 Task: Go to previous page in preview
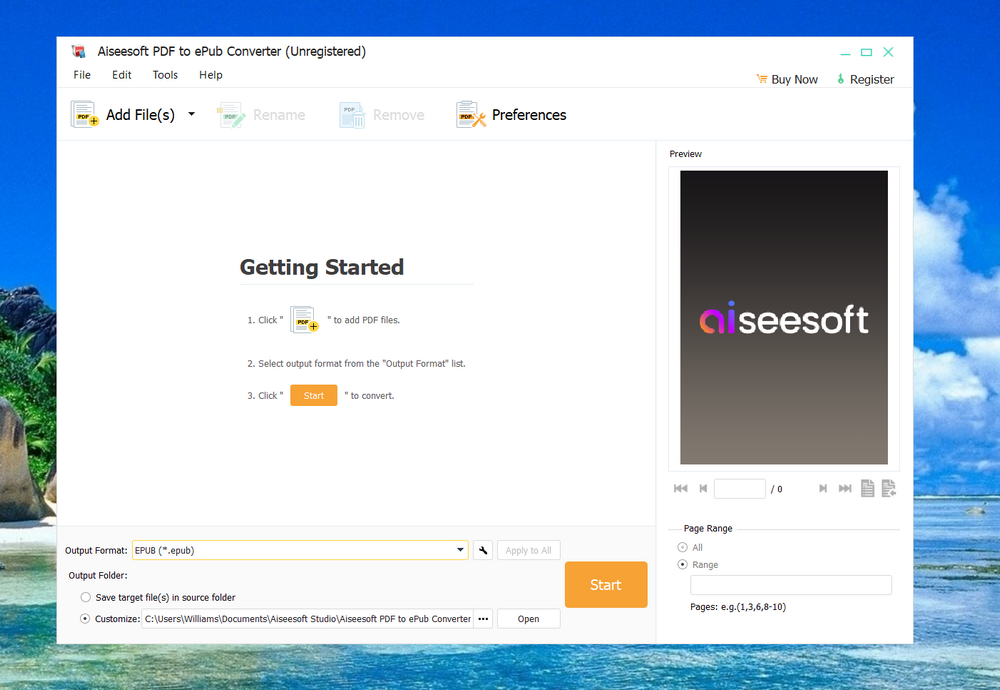click(x=703, y=488)
